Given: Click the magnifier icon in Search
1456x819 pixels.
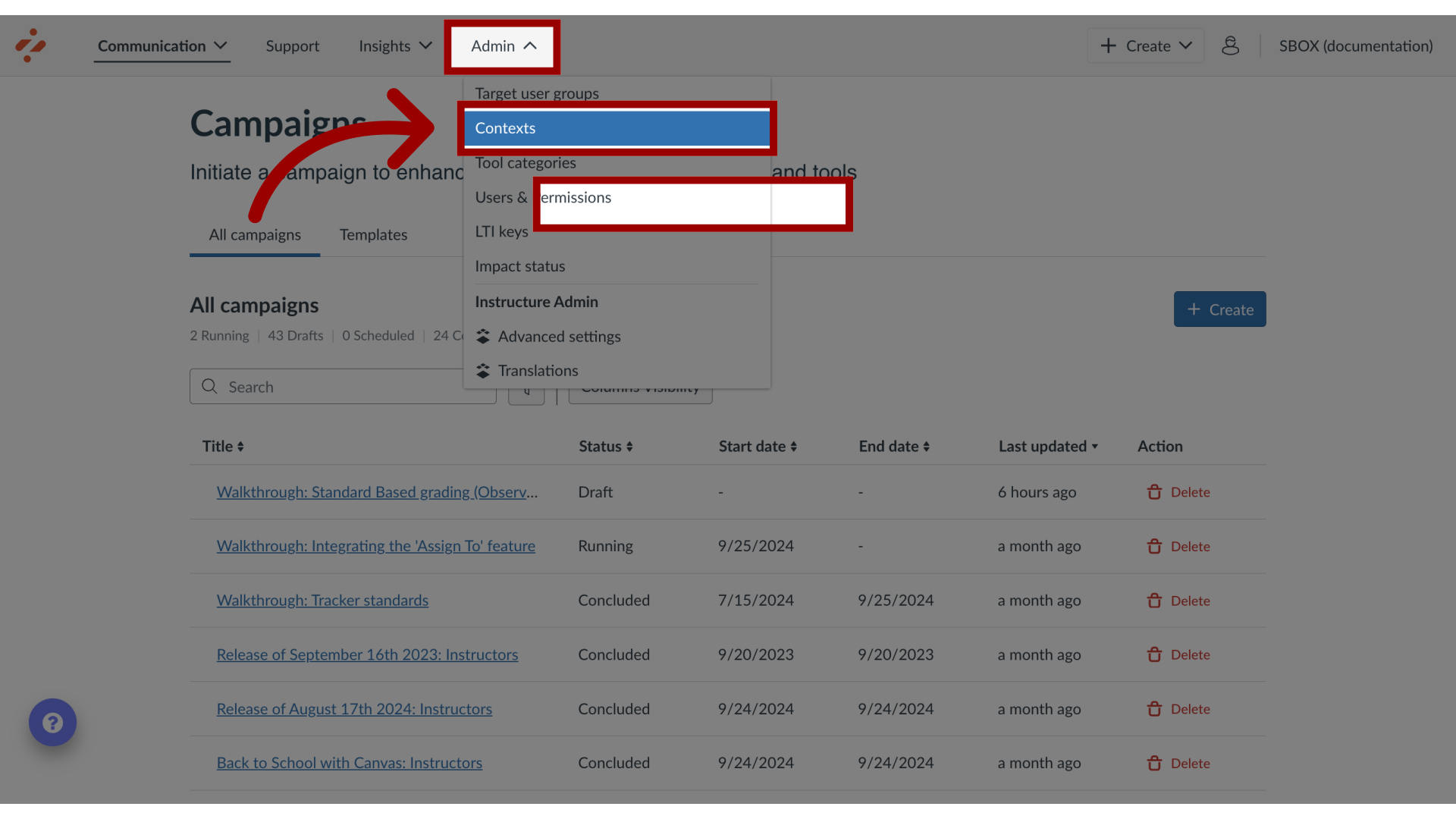Looking at the screenshot, I should pyautogui.click(x=209, y=387).
